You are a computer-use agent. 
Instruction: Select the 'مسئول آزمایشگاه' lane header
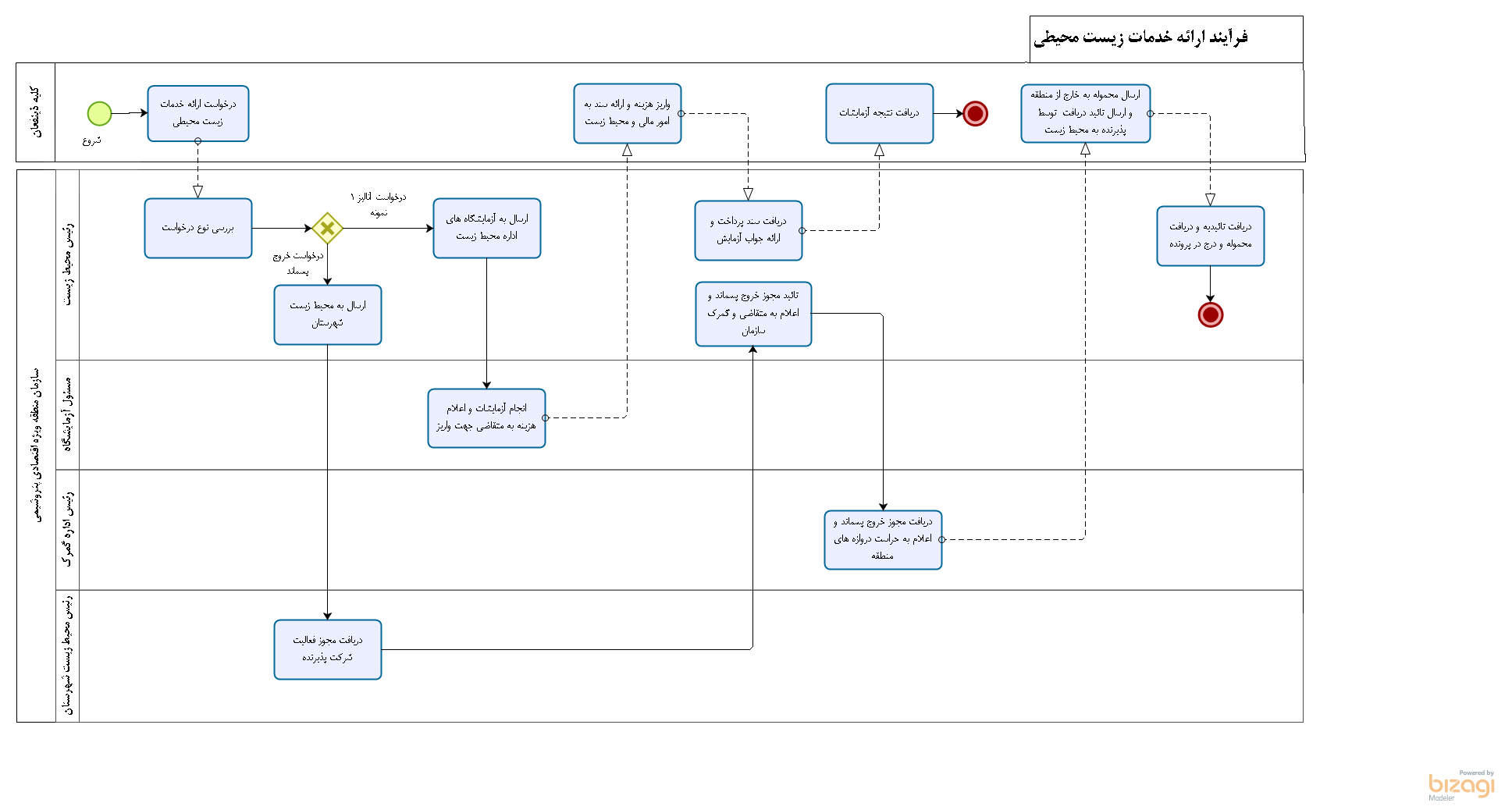[68, 414]
